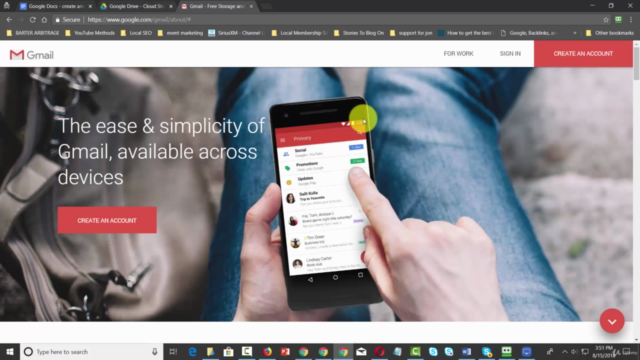Launch Microsoft Edge from the taskbar
640x360 pixels.
(x=192, y=351)
